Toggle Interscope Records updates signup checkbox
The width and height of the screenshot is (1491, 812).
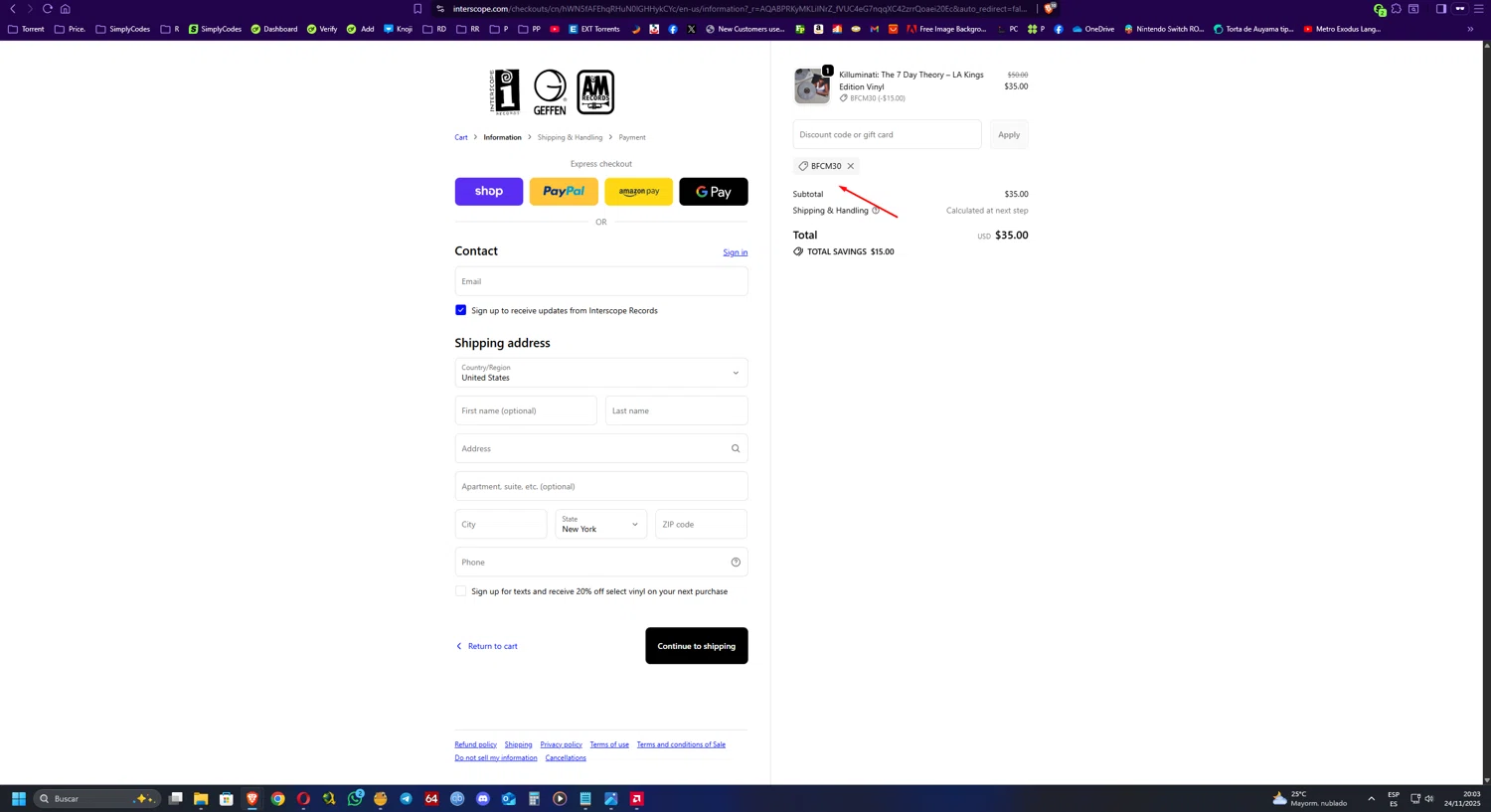461,310
